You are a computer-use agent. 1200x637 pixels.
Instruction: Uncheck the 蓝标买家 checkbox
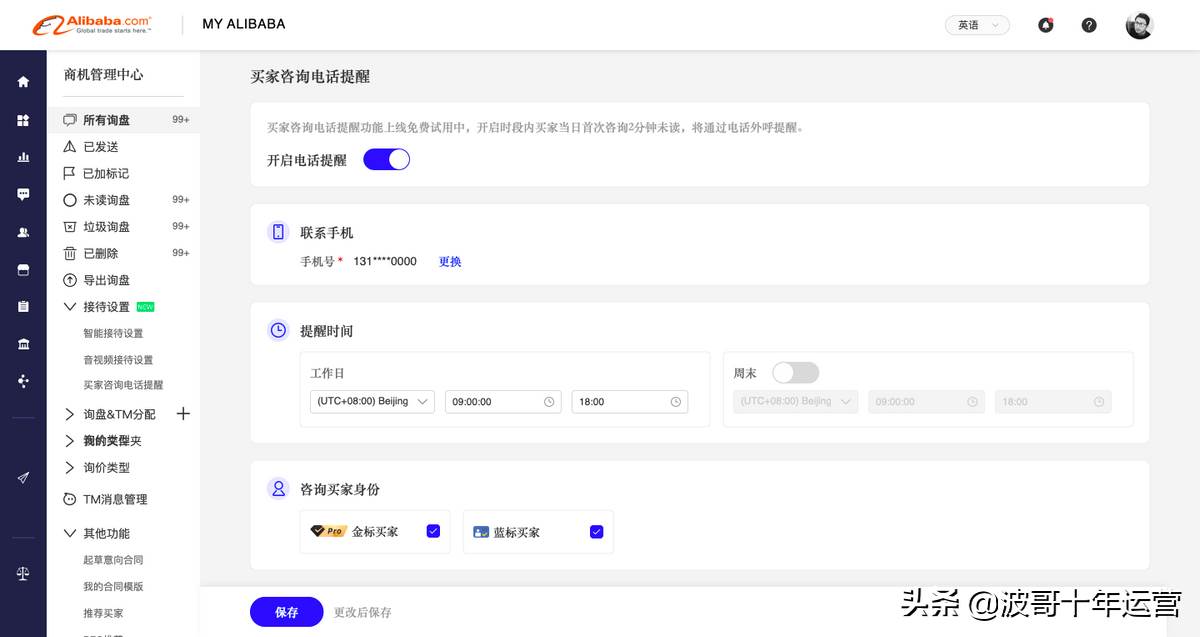(x=596, y=532)
